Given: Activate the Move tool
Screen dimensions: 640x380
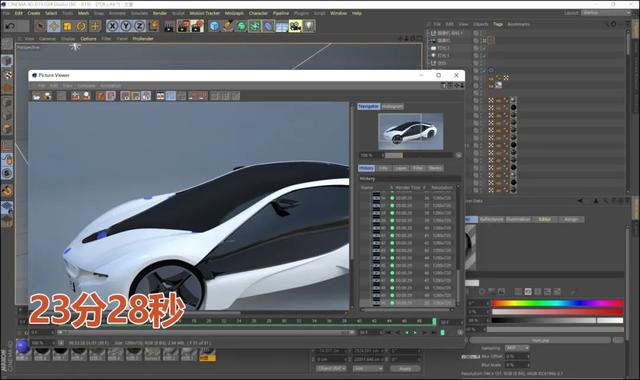Looking at the screenshot, I should click(x=53, y=26).
